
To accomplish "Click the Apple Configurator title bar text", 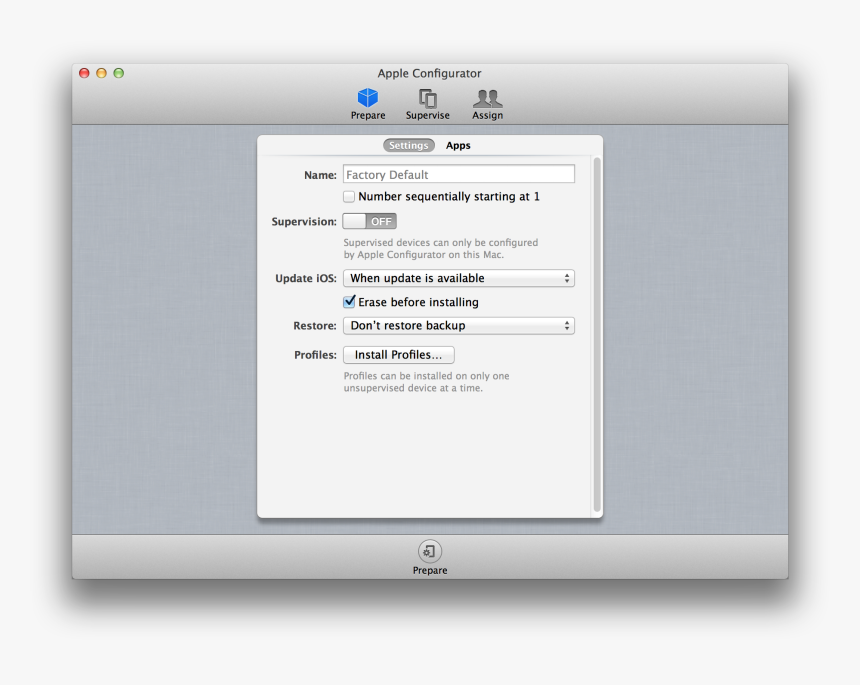I will (430, 73).
